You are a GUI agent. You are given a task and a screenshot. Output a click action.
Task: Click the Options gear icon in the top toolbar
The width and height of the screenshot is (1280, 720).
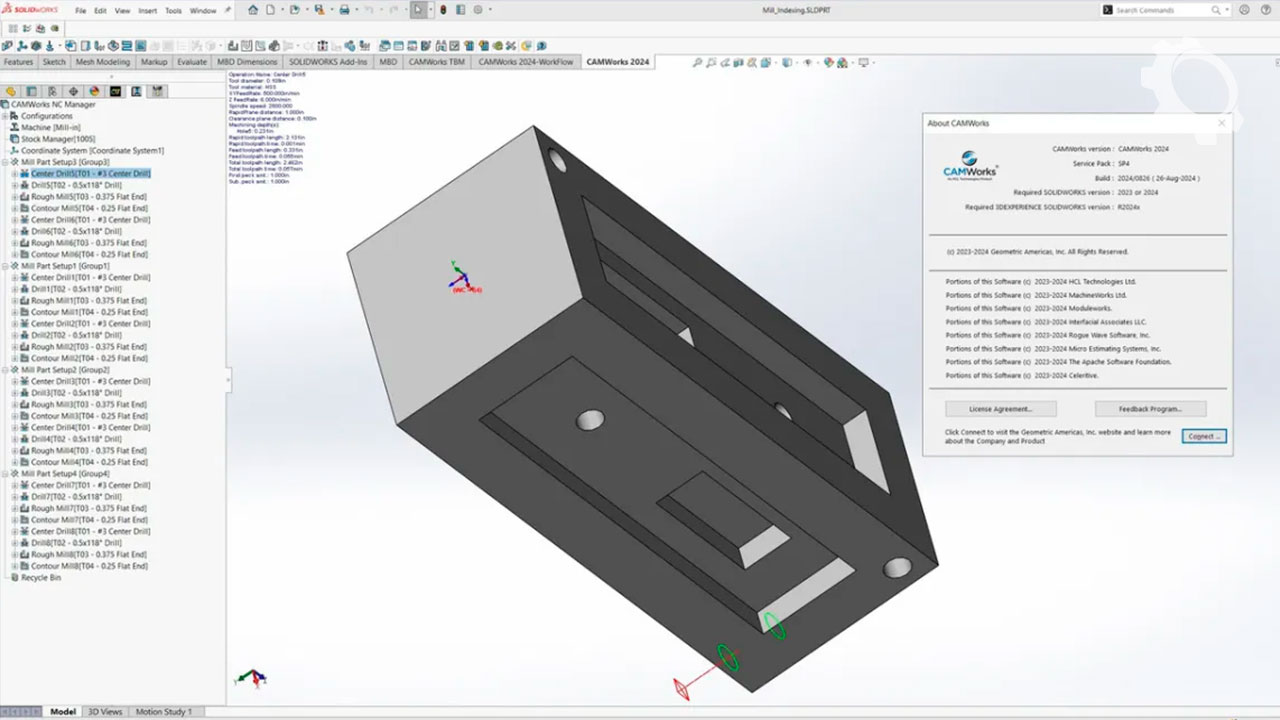coord(478,10)
